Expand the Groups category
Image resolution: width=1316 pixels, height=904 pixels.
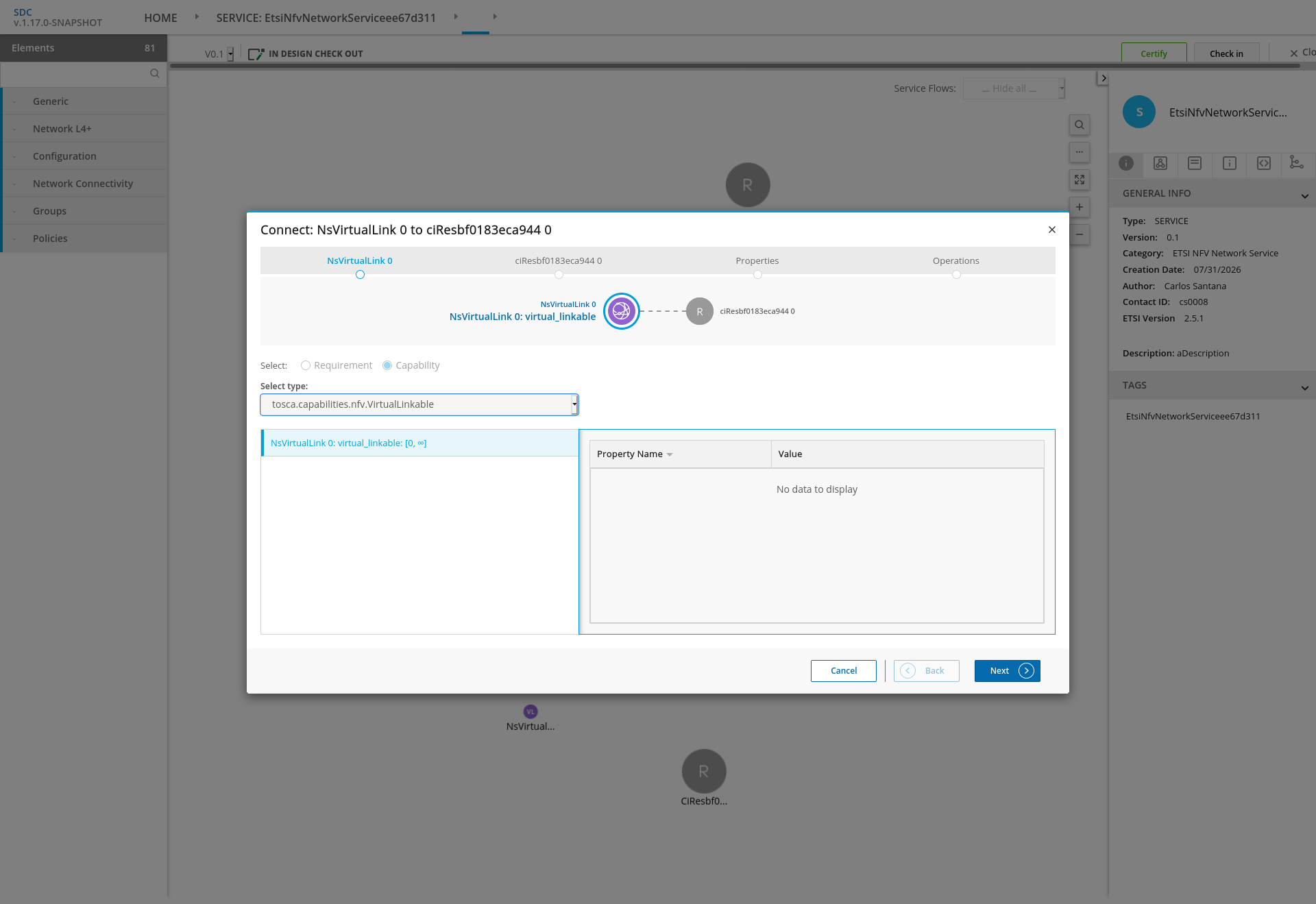[x=84, y=211]
